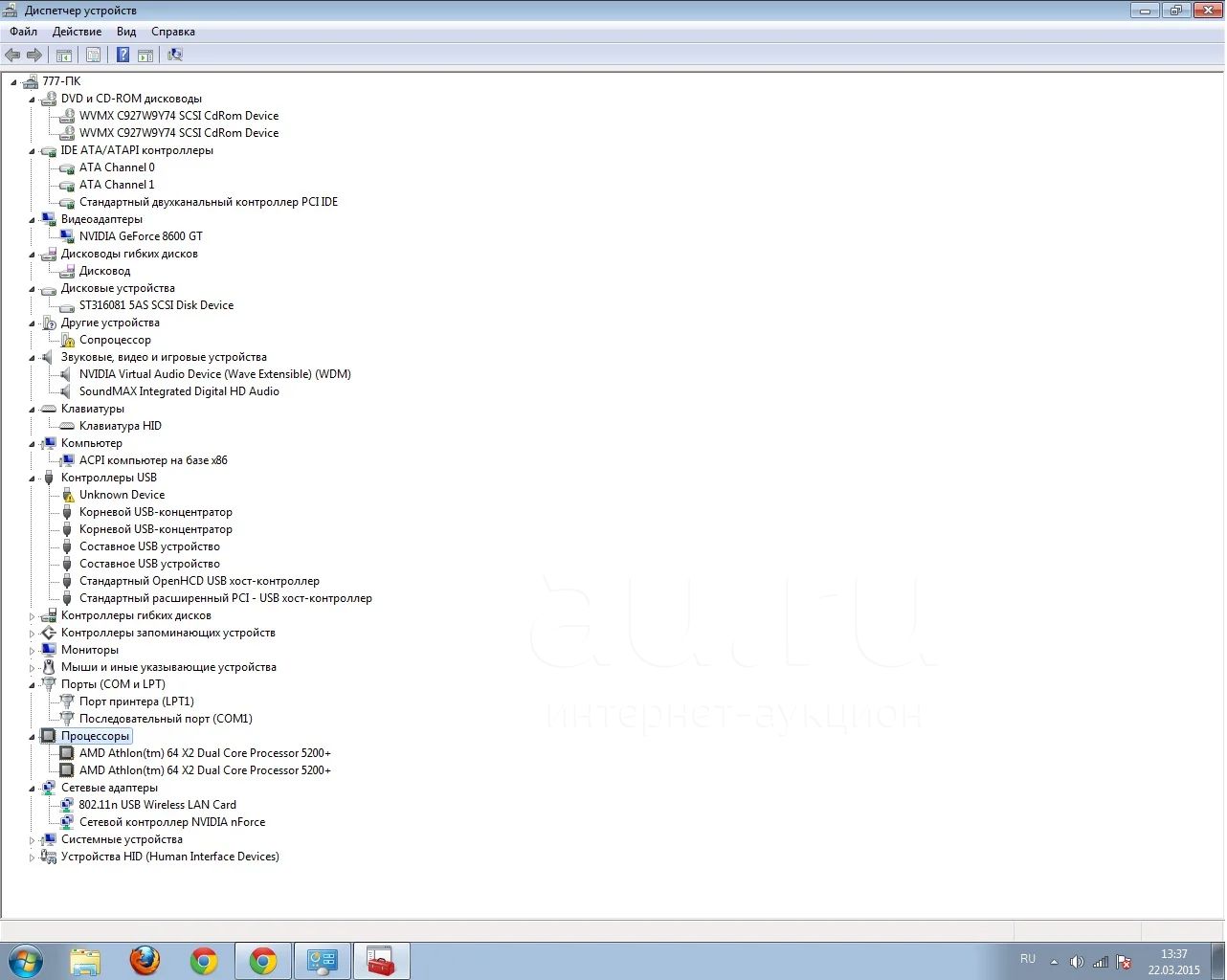The image size is (1227, 980).
Task: Select Стандартный двухканальный контроллер PCI IDE
Action: [x=209, y=202]
